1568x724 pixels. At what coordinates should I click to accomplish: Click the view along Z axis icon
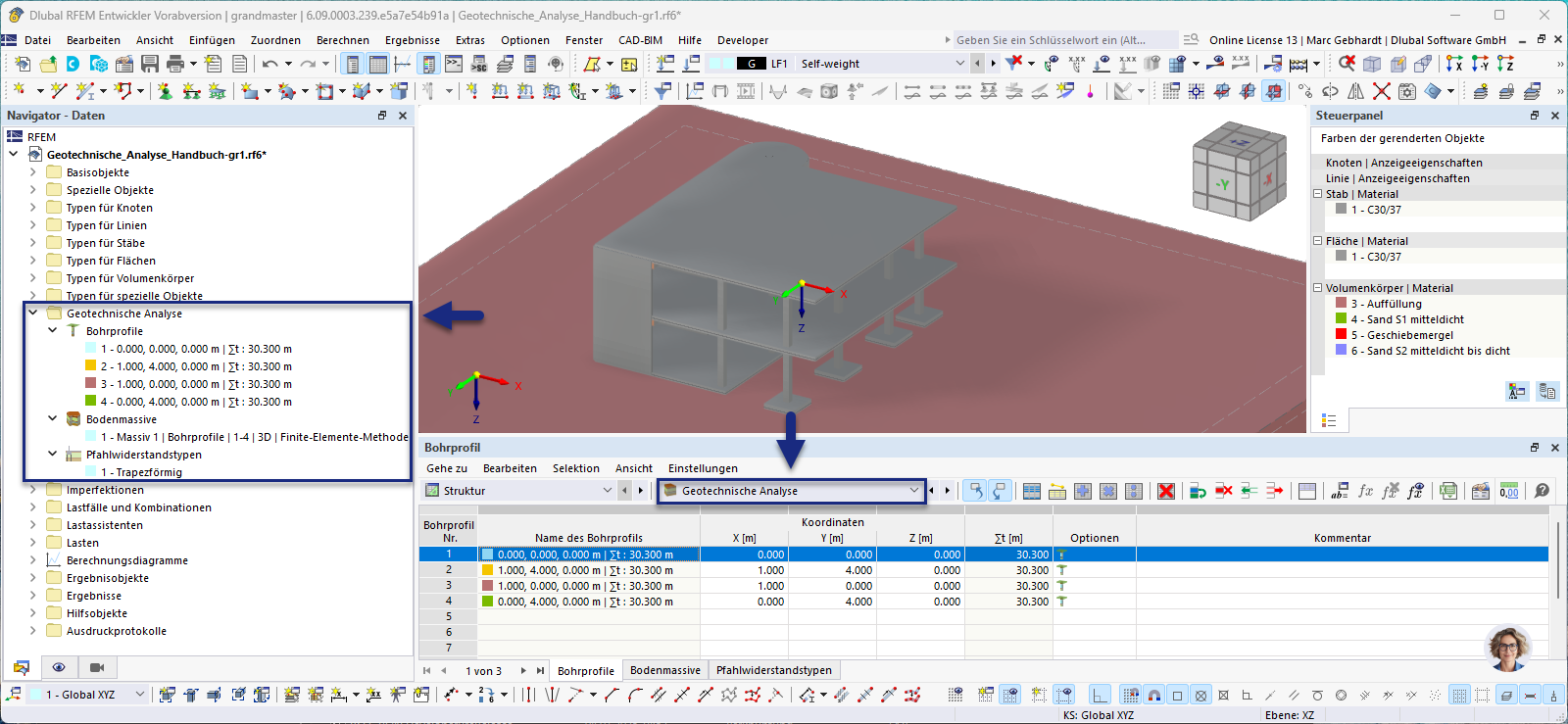point(1506,64)
